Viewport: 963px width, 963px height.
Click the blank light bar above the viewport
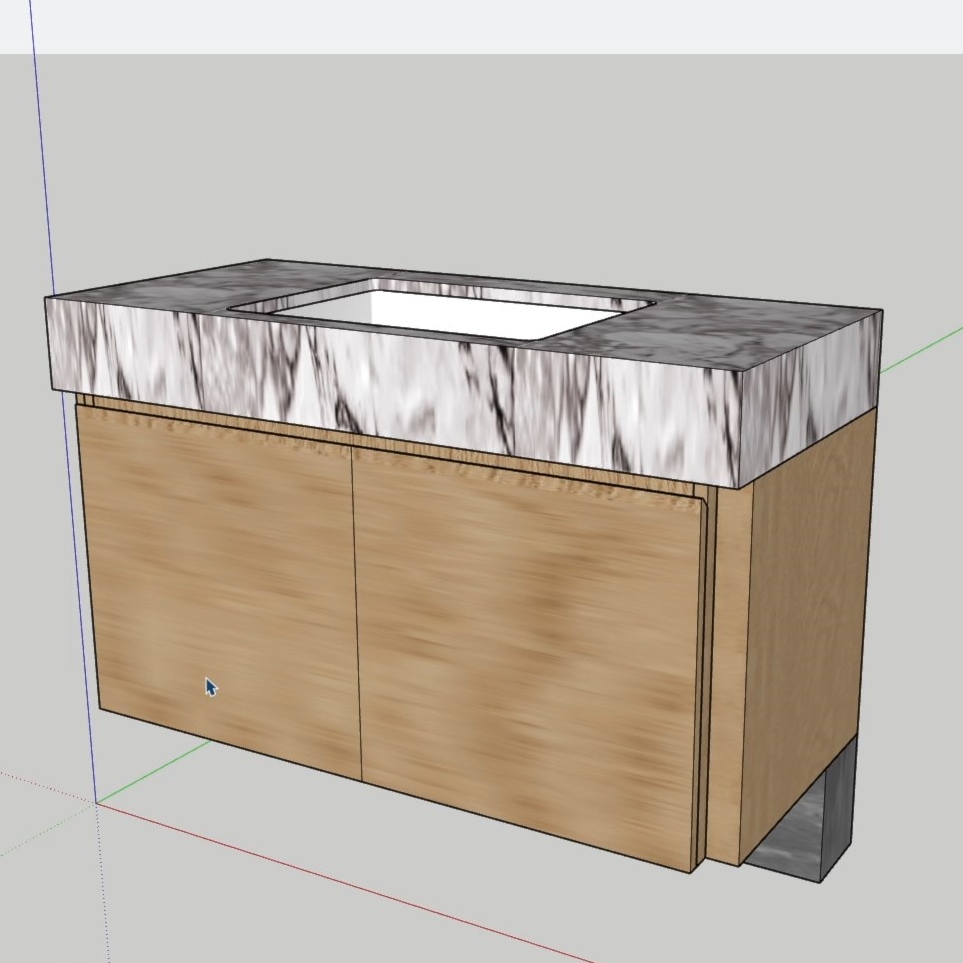(500, 25)
